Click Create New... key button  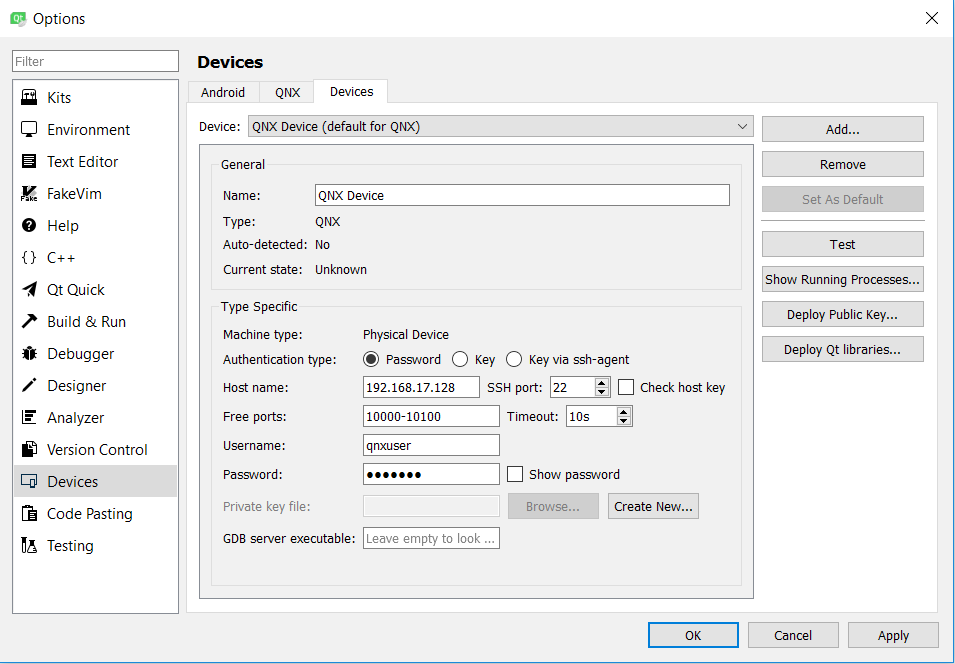pos(653,506)
